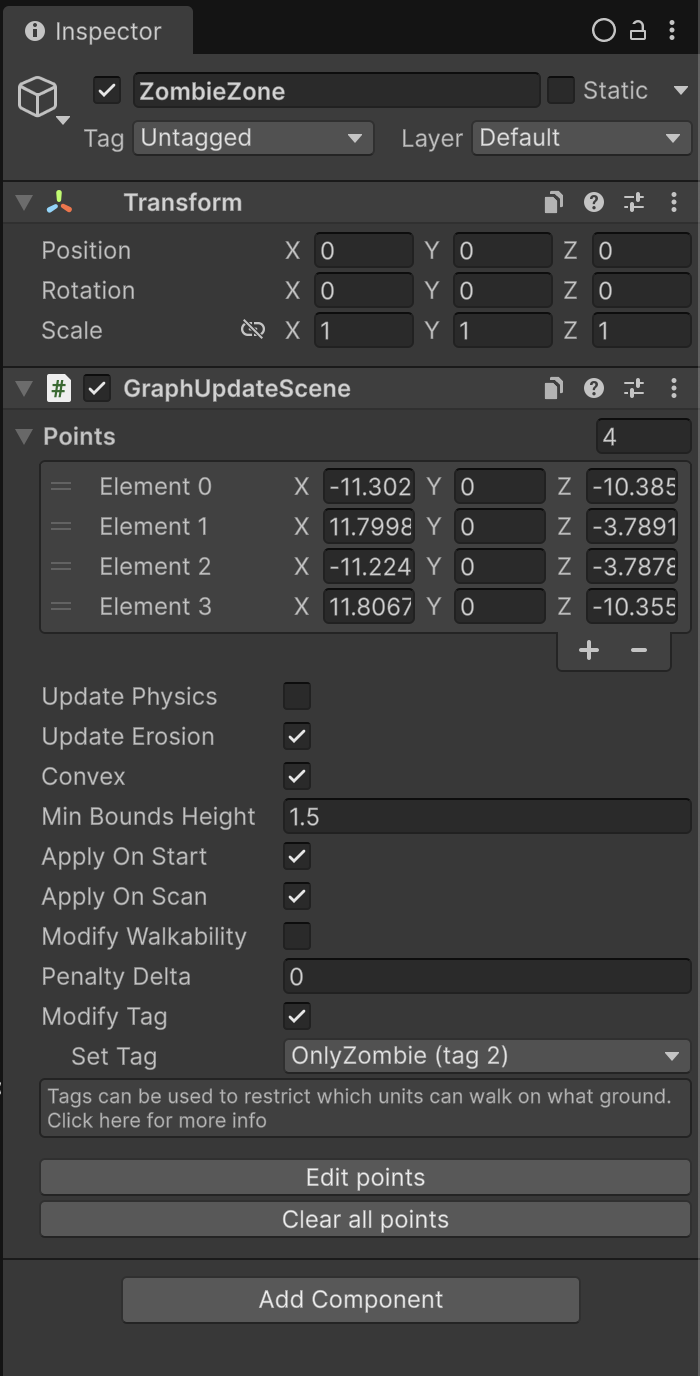Enable the Update Physics checkbox
This screenshot has height=1376, width=700.
[297, 696]
